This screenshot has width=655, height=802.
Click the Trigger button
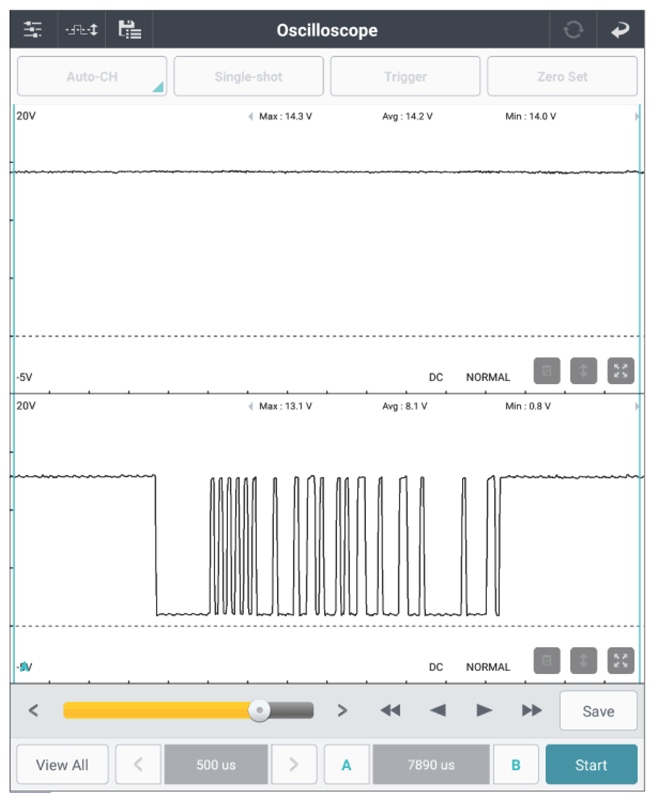405,76
